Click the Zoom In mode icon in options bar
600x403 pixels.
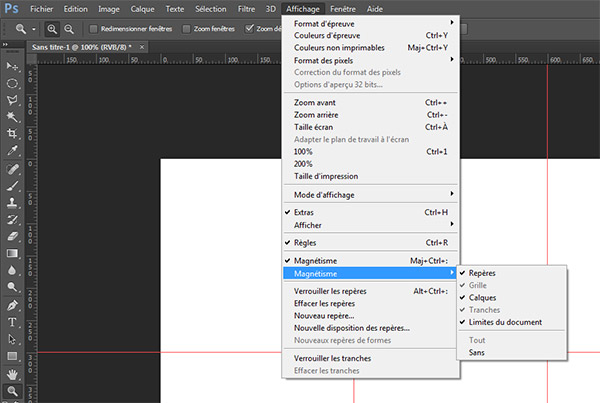click(52, 29)
